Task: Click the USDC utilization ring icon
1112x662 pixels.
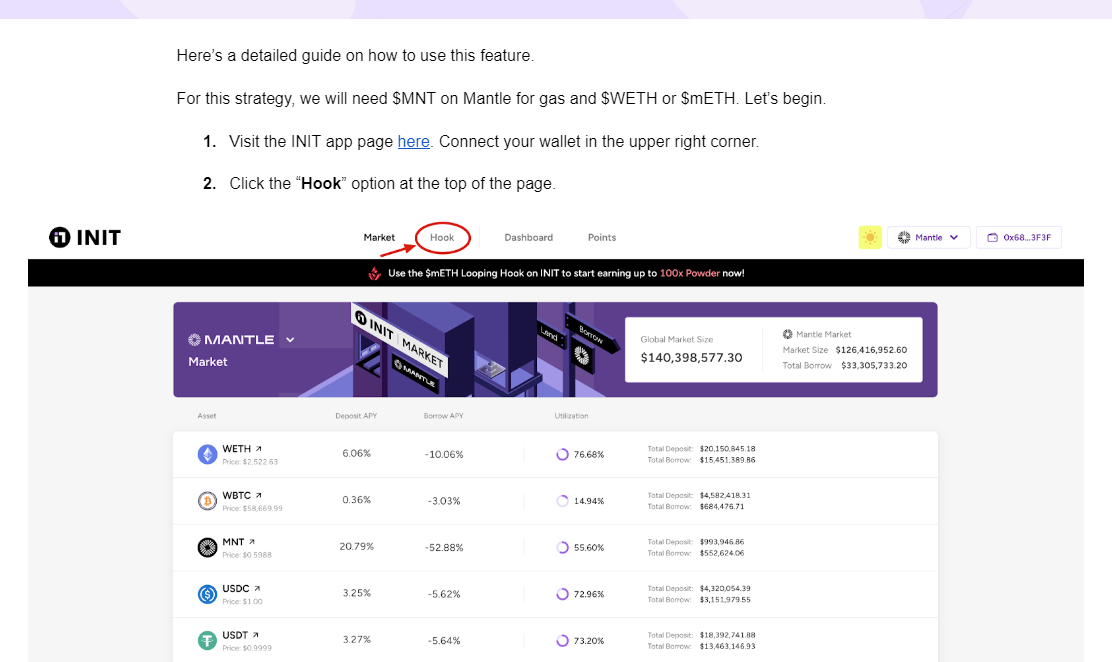Action: click(x=562, y=594)
